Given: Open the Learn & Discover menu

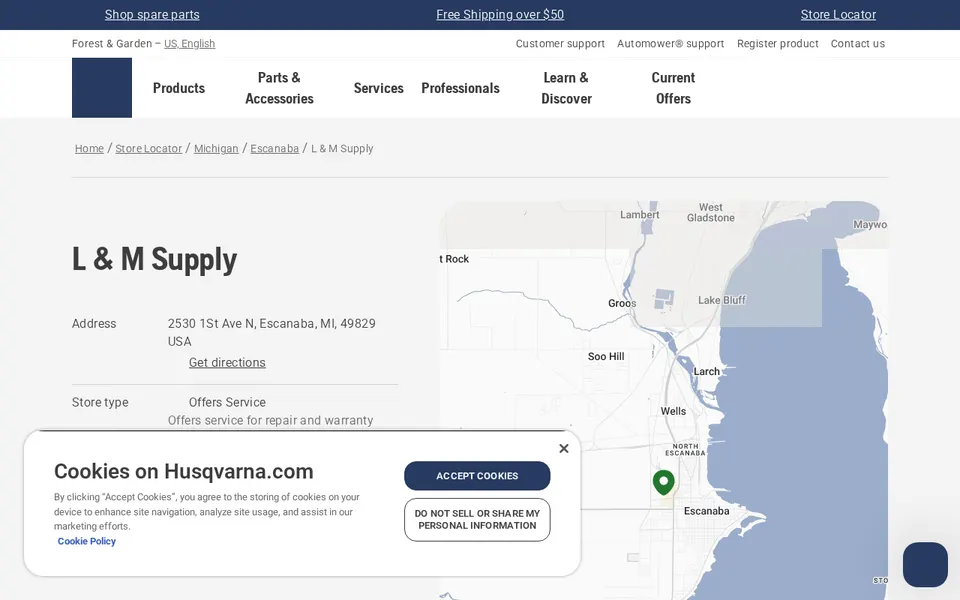Looking at the screenshot, I should click(x=566, y=88).
